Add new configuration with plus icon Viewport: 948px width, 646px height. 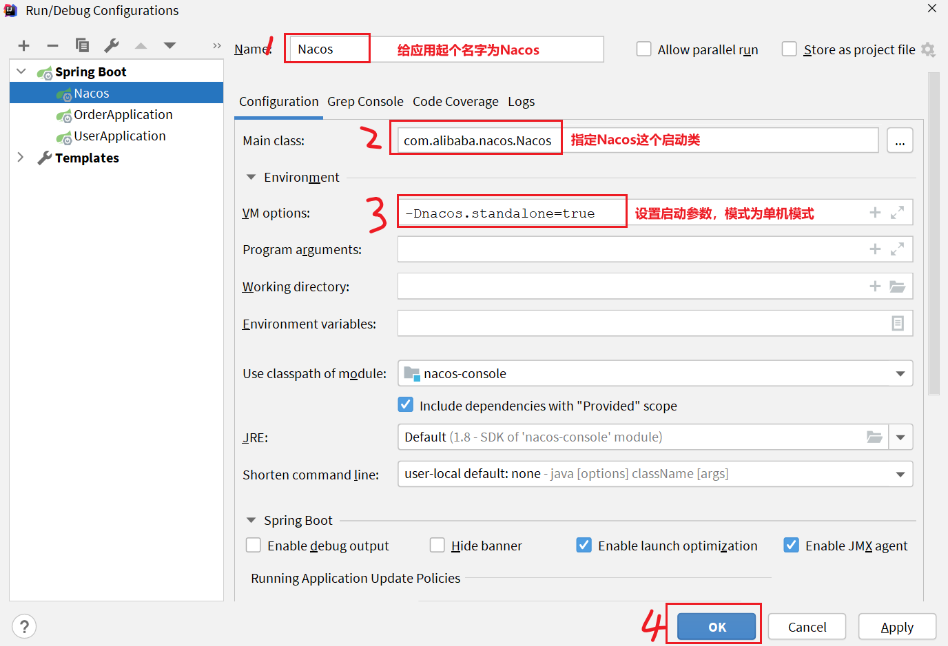point(24,46)
